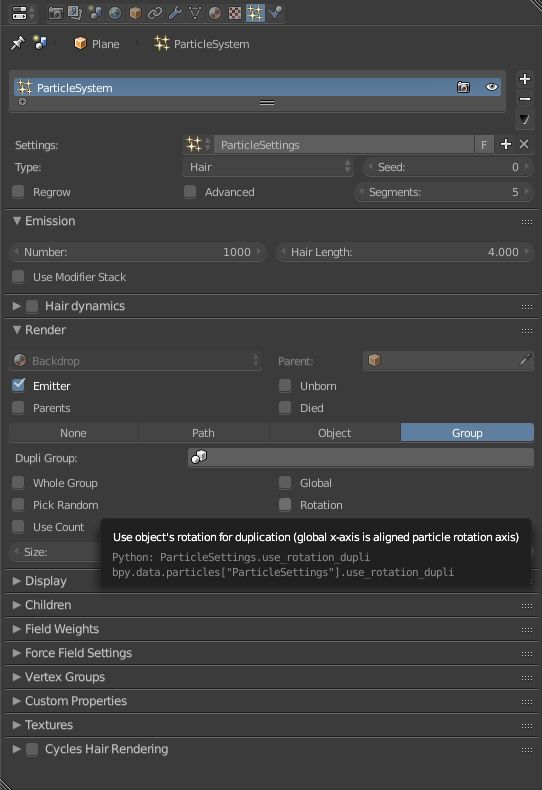
Task: Open particle system specials menu
Action: coord(525,119)
